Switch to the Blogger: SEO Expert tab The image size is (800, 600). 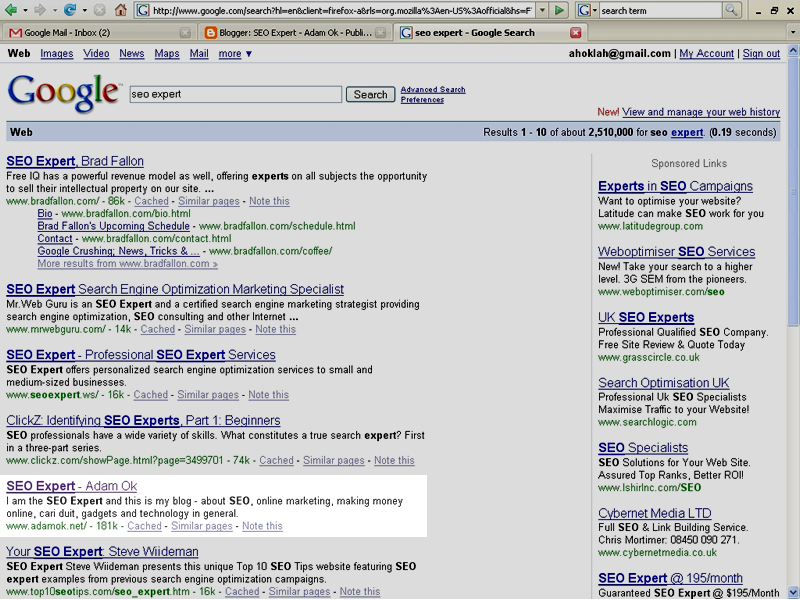295,33
